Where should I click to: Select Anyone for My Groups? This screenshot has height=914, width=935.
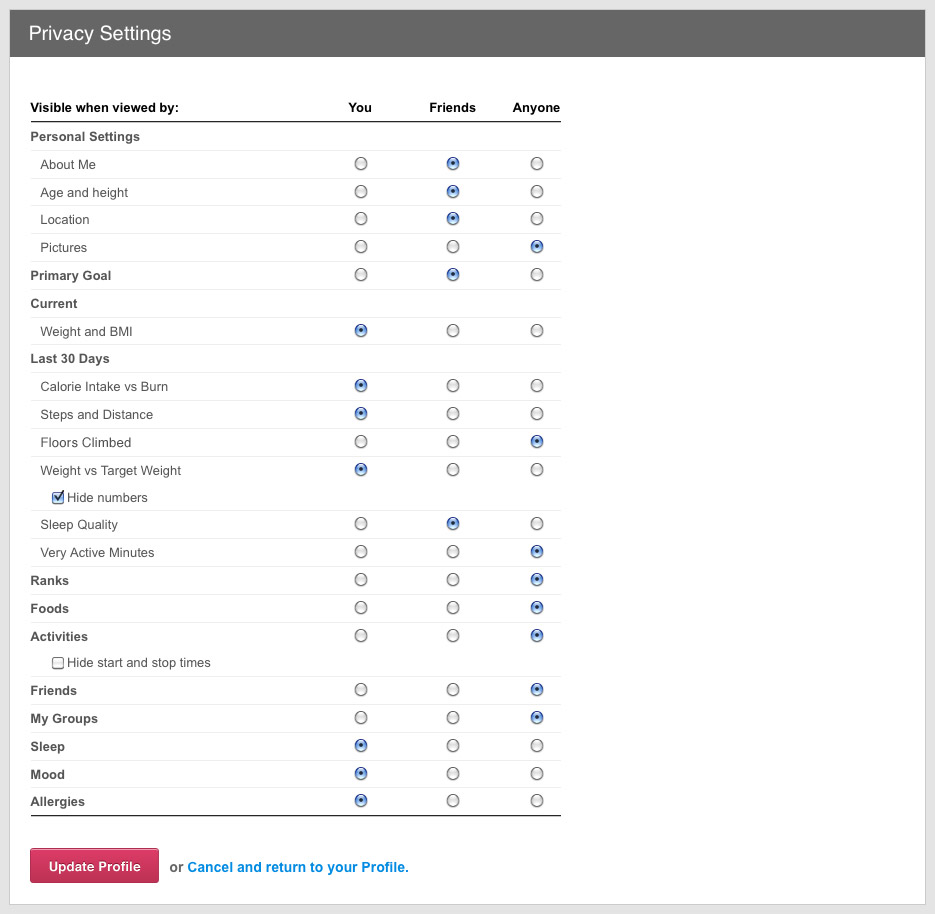pyautogui.click(x=537, y=718)
